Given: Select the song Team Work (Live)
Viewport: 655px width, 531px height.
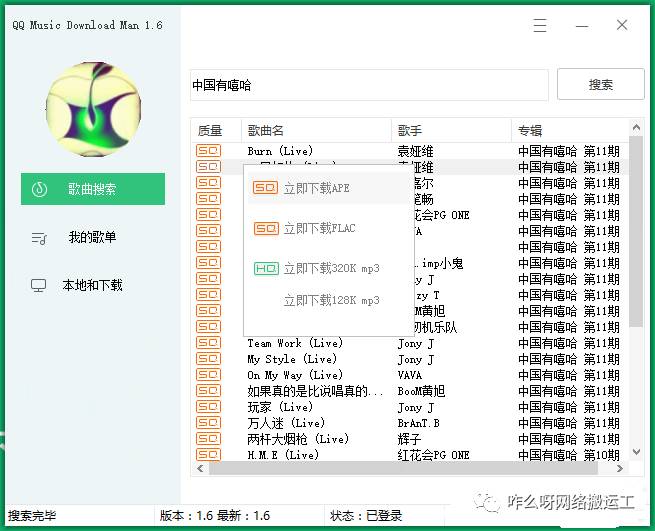Looking at the screenshot, I should 294,343.
